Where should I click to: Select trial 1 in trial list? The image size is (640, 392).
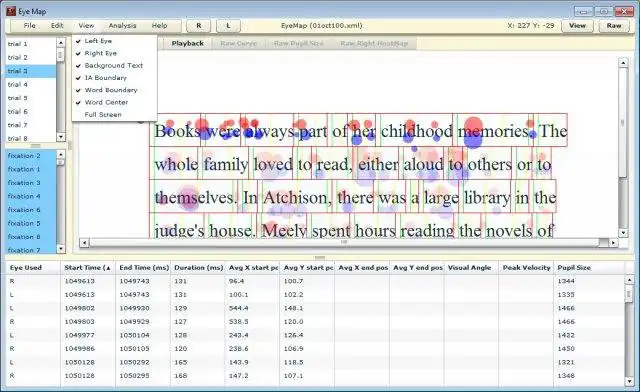[x=31, y=44]
